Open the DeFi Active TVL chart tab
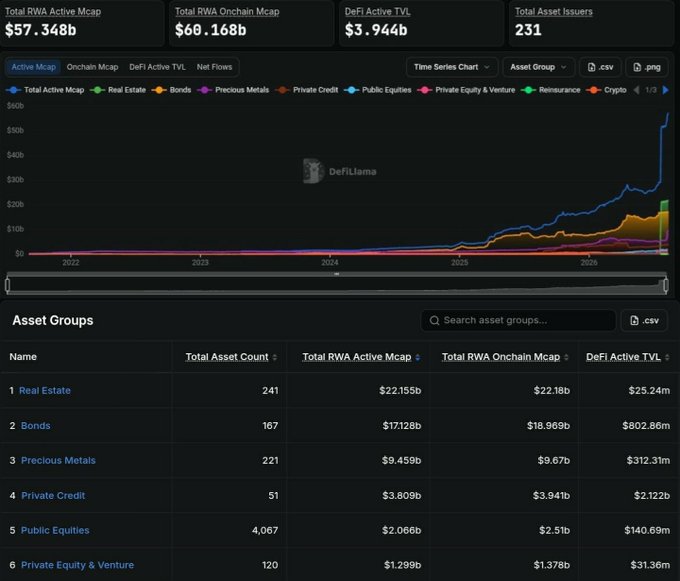The image size is (680, 581). 157,67
